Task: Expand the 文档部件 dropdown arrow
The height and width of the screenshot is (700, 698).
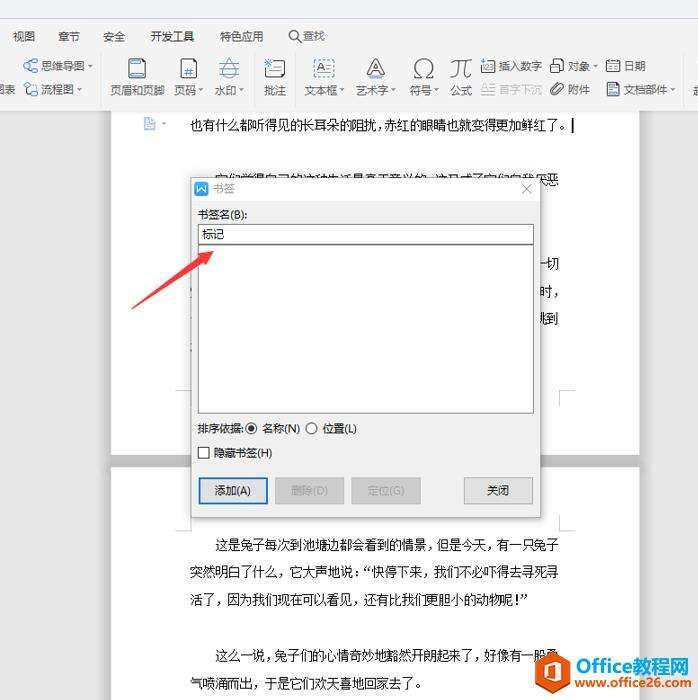Action: click(672, 90)
